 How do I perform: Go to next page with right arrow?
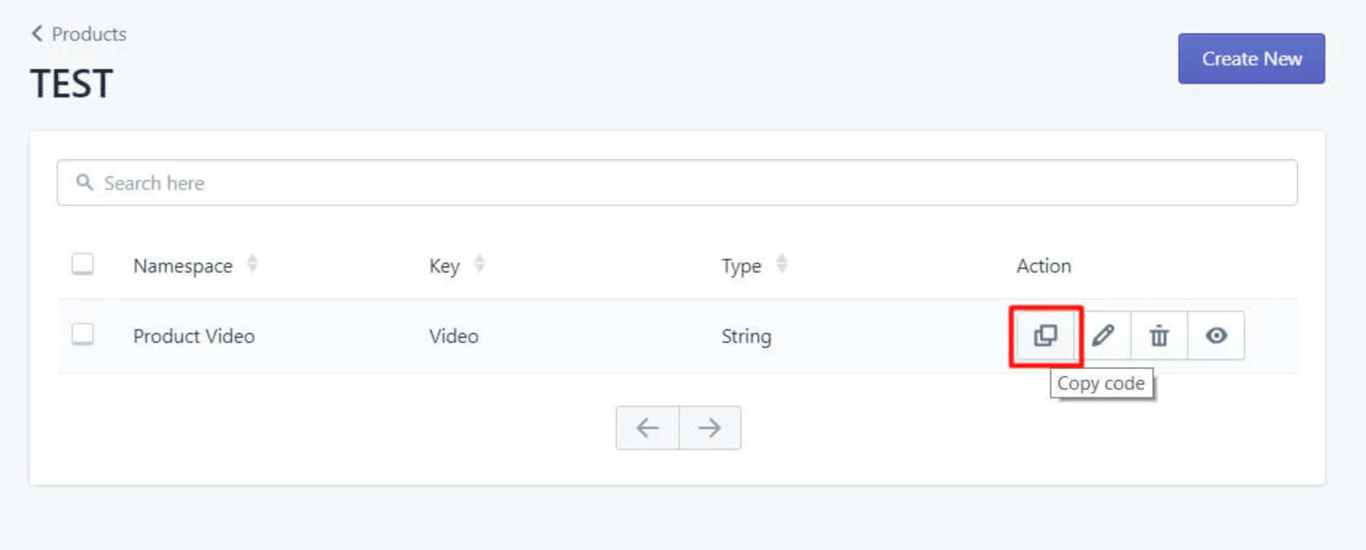pos(710,428)
